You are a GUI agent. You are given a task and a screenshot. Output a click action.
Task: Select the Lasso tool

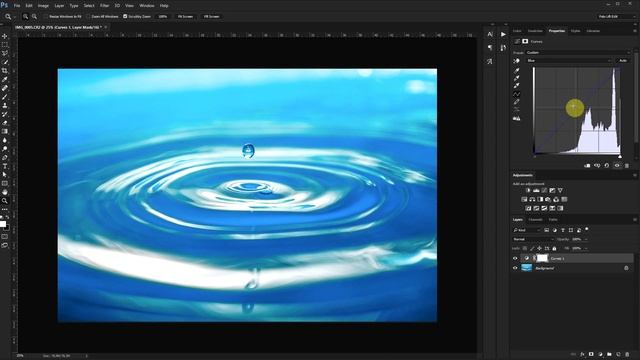coord(5,53)
